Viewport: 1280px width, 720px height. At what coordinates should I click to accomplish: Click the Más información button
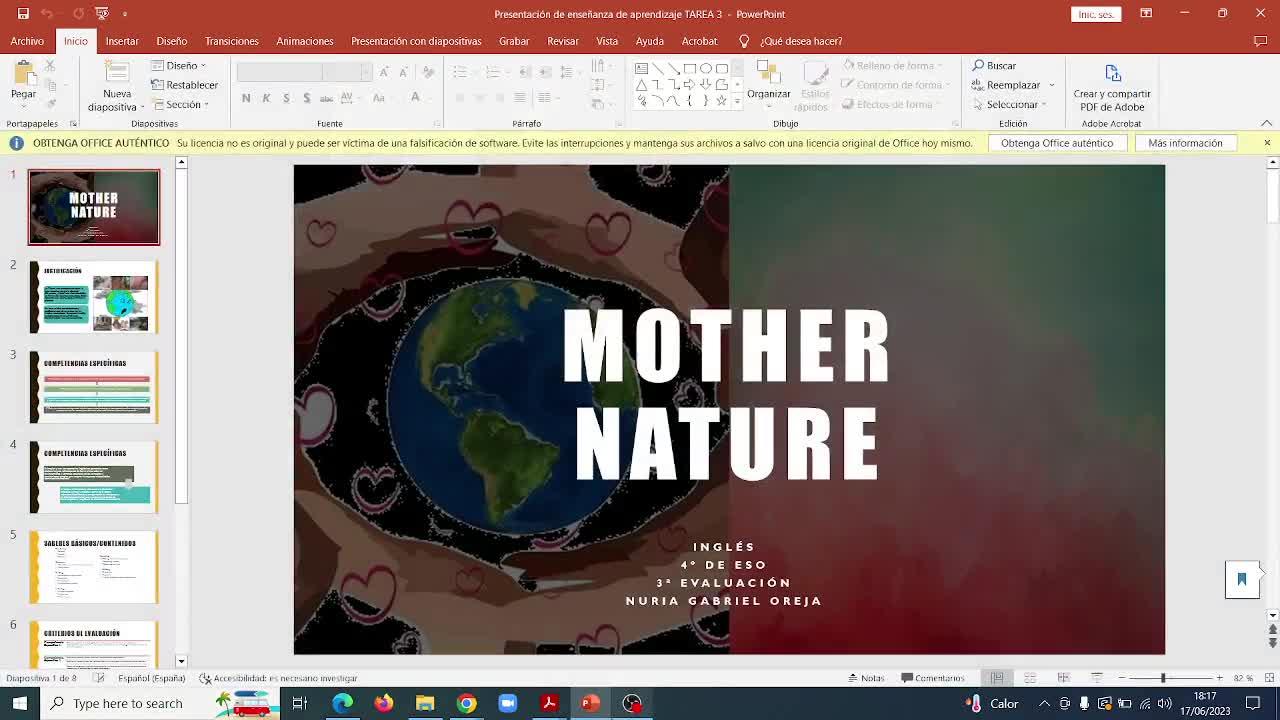[1185, 143]
